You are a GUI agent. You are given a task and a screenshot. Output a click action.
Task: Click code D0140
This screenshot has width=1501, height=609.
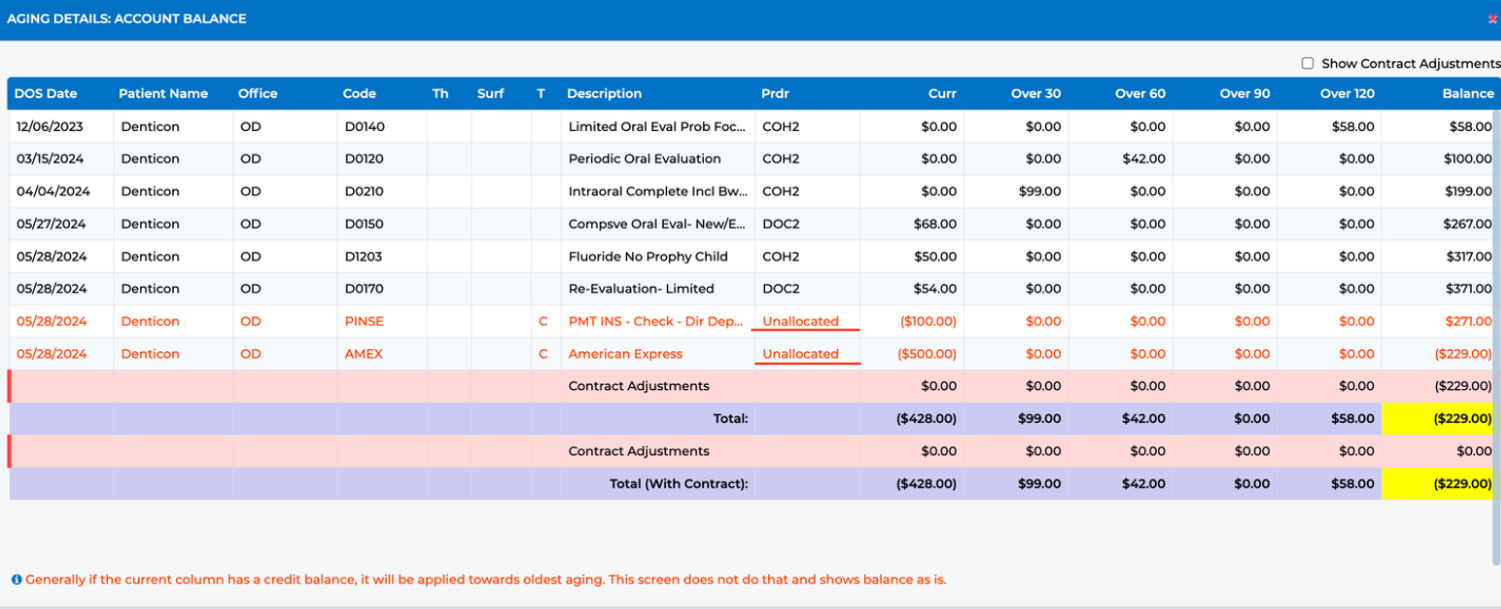[x=364, y=127]
